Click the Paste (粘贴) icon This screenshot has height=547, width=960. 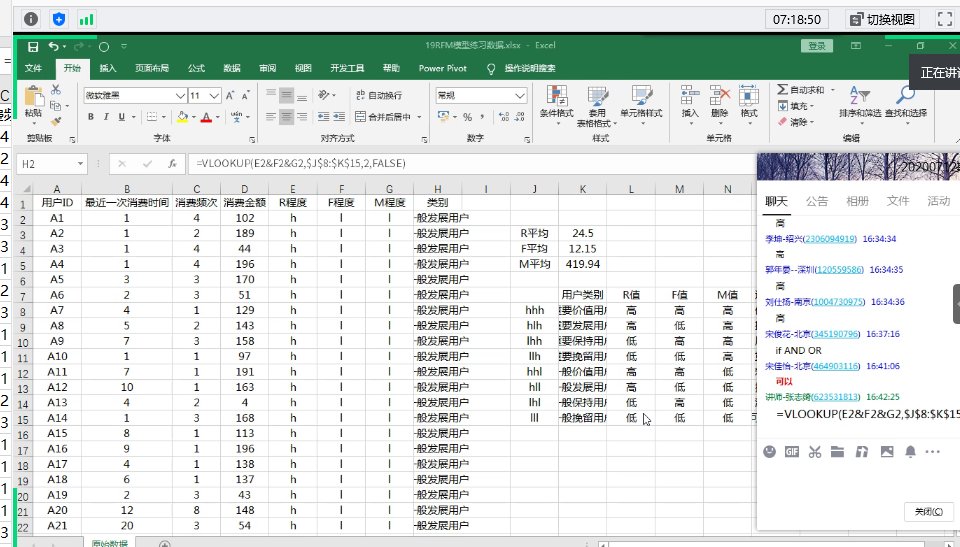(x=34, y=98)
